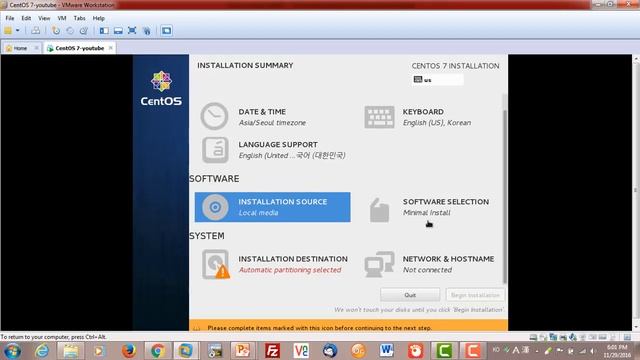Click the orange warning message bar
Screen dimensions: 640x360
point(348,326)
